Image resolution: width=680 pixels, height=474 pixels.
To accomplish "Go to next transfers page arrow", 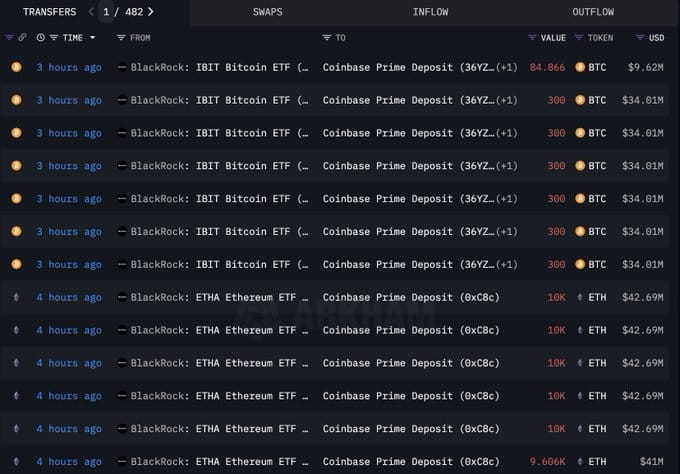I will coord(151,12).
